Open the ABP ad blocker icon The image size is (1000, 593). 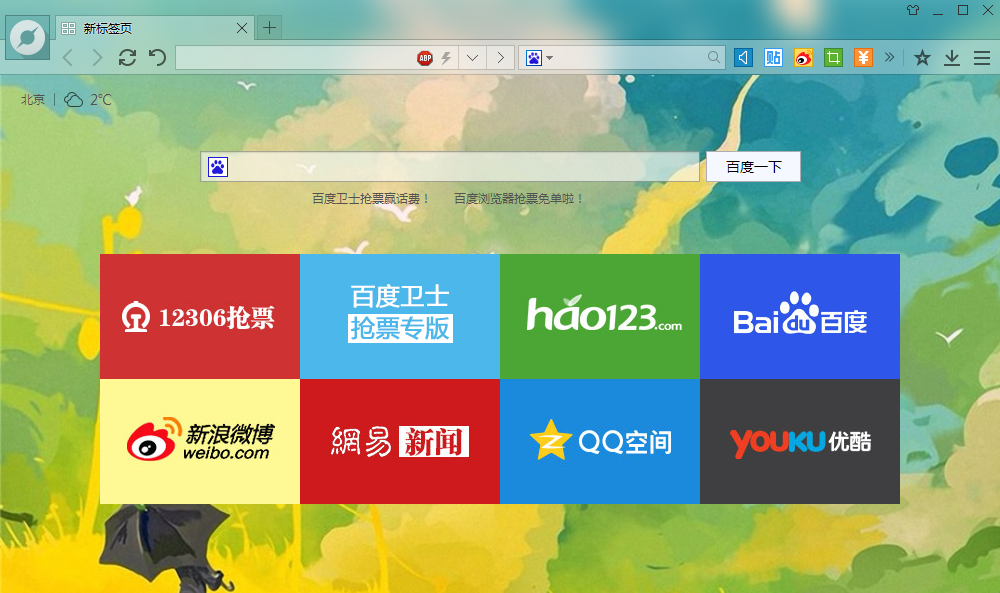[x=425, y=58]
